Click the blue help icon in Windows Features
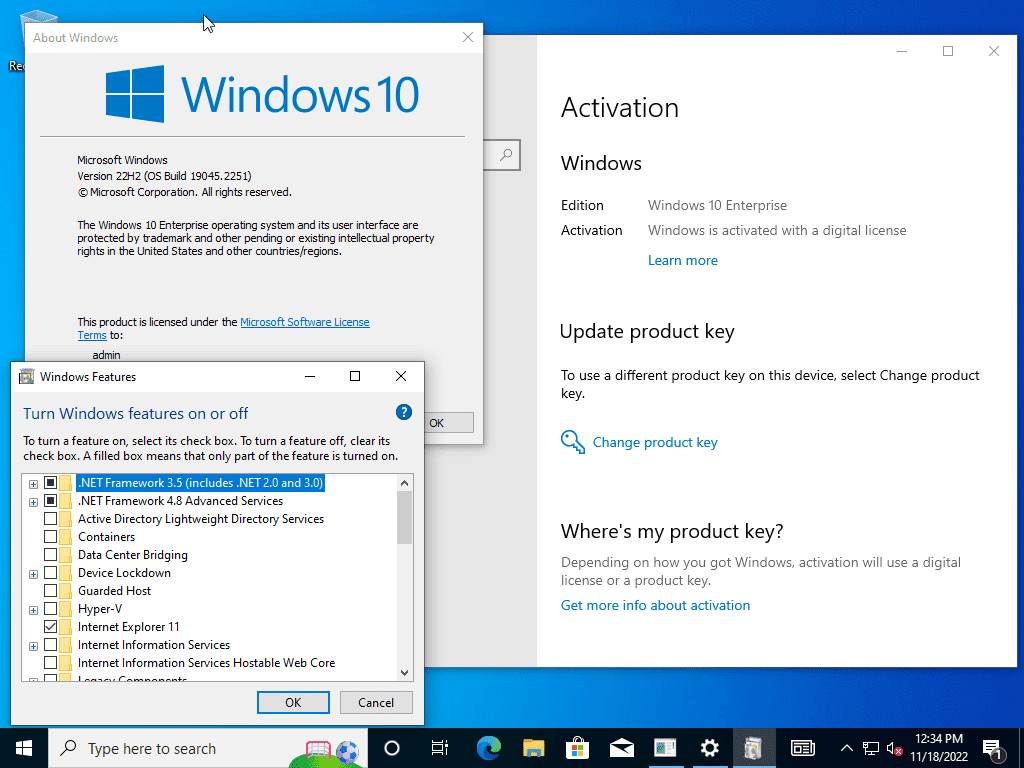Viewport: 1024px width, 768px height. pos(404,412)
